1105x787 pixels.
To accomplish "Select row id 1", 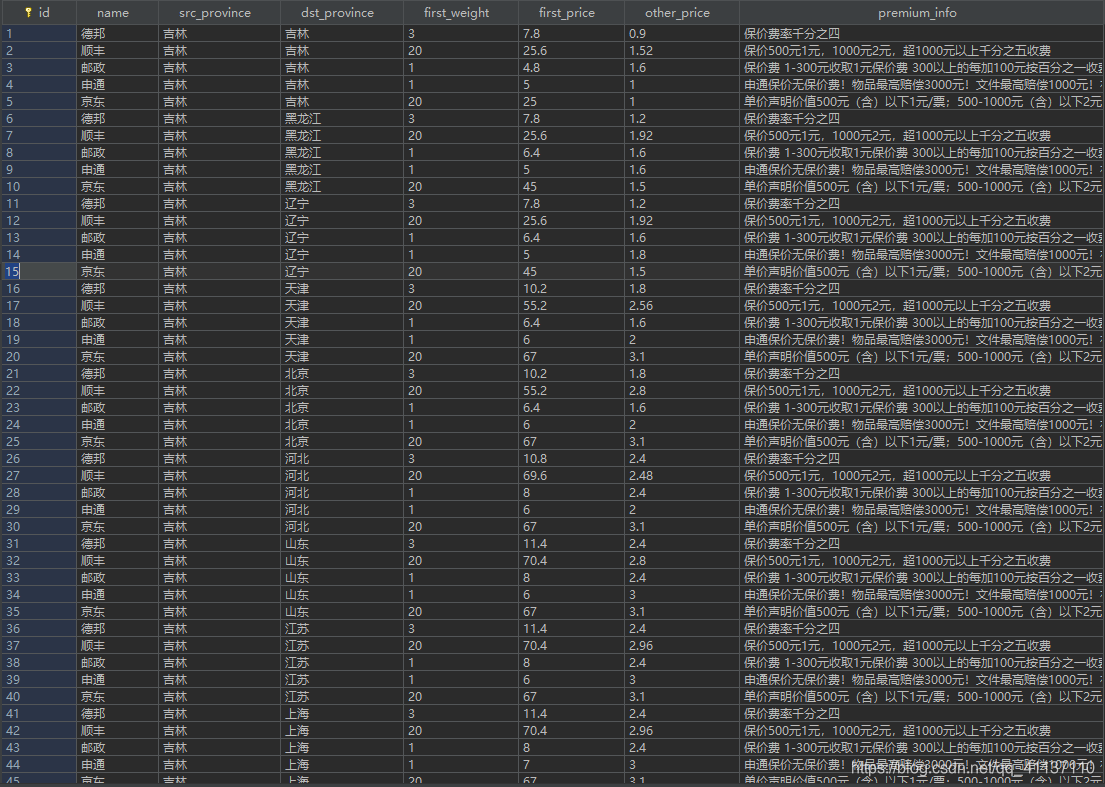I will pyautogui.click(x=39, y=34).
